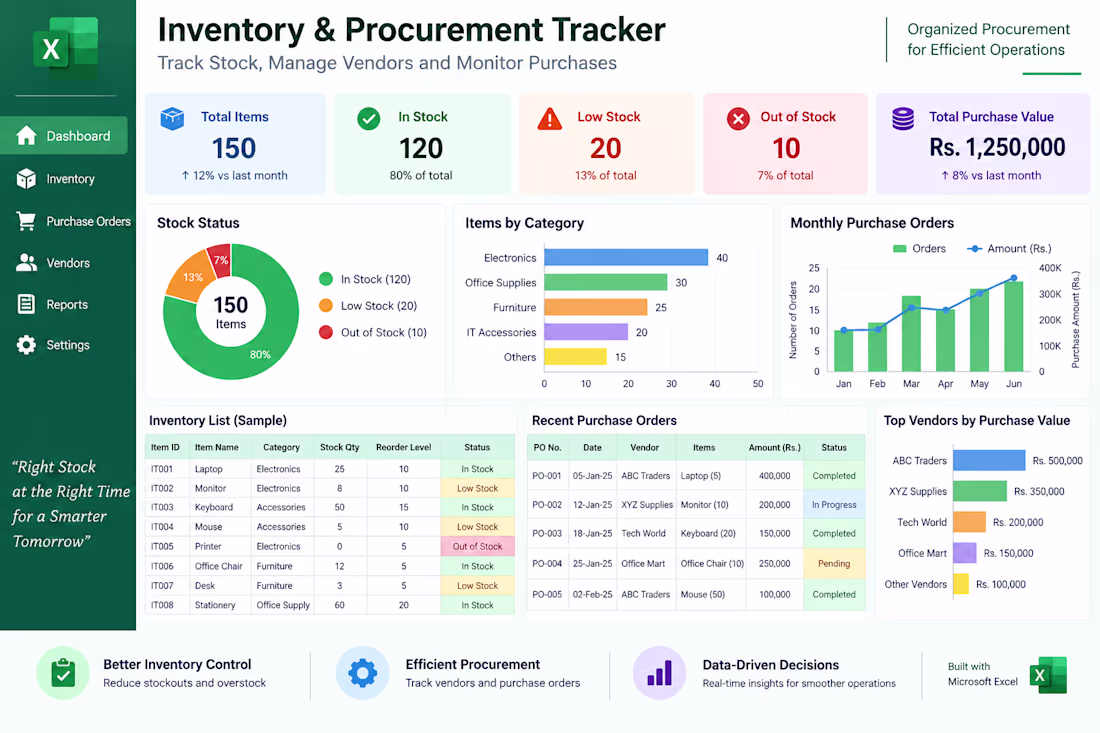Click the Others yellow bar
The image size is (1100, 733).
pyautogui.click(x=575, y=356)
